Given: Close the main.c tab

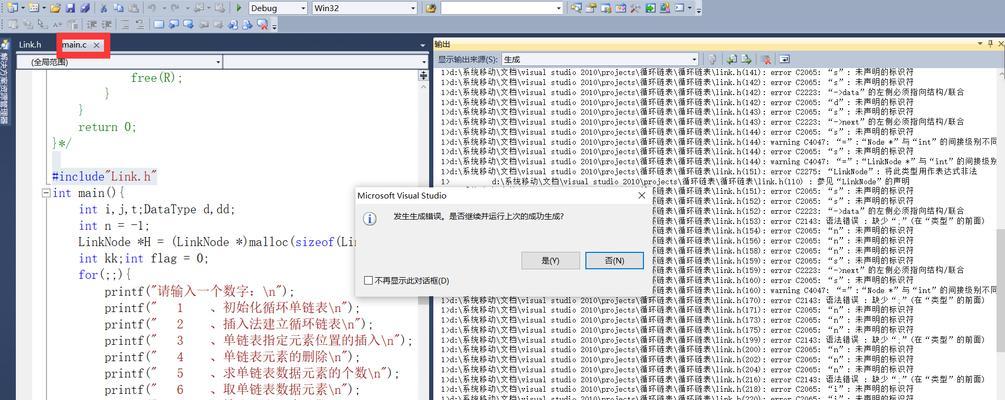Looking at the screenshot, I should (96, 45).
